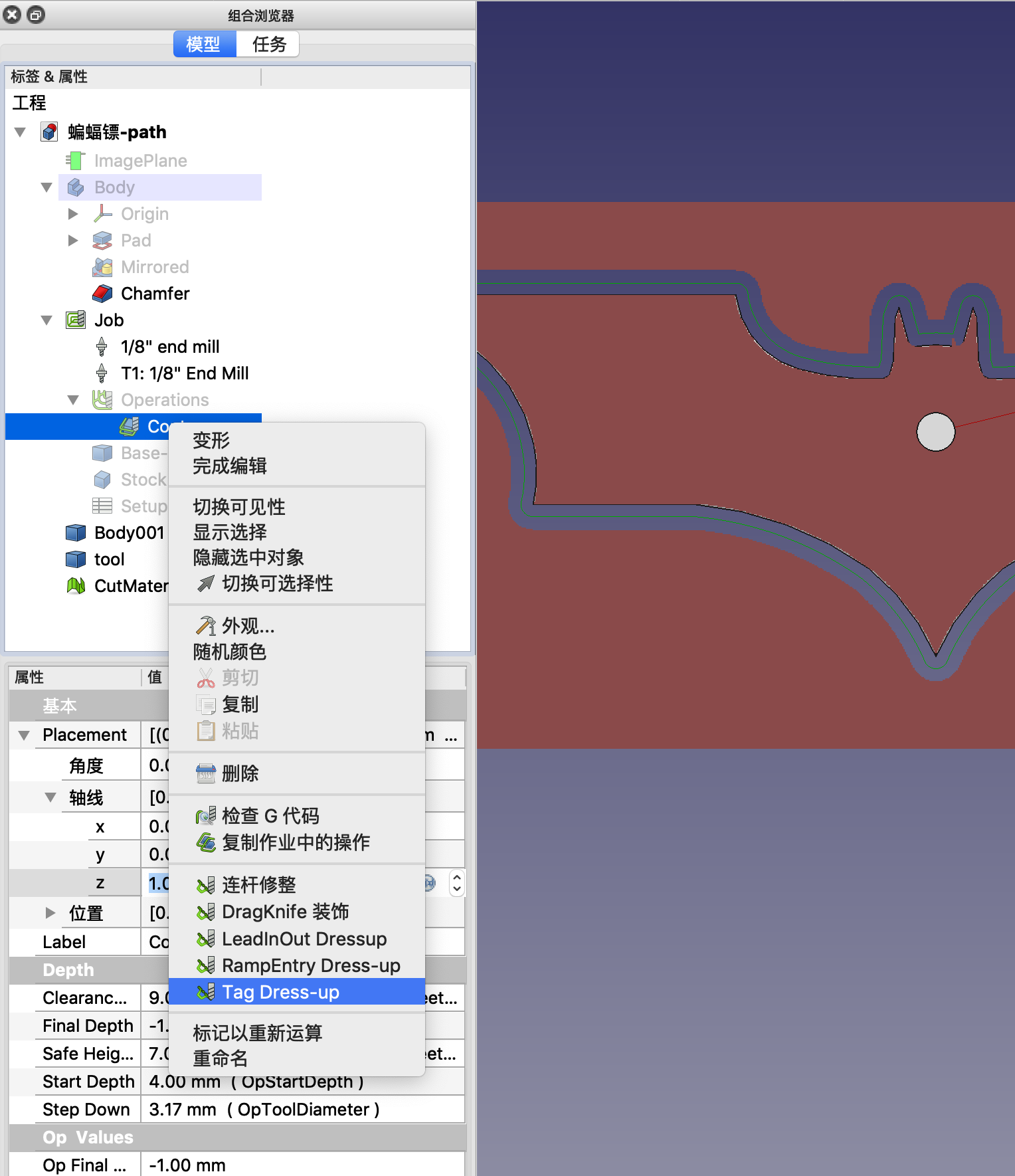Select the Final Depth property row
This screenshot has width=1015, height=1176.
[237, 1026]
